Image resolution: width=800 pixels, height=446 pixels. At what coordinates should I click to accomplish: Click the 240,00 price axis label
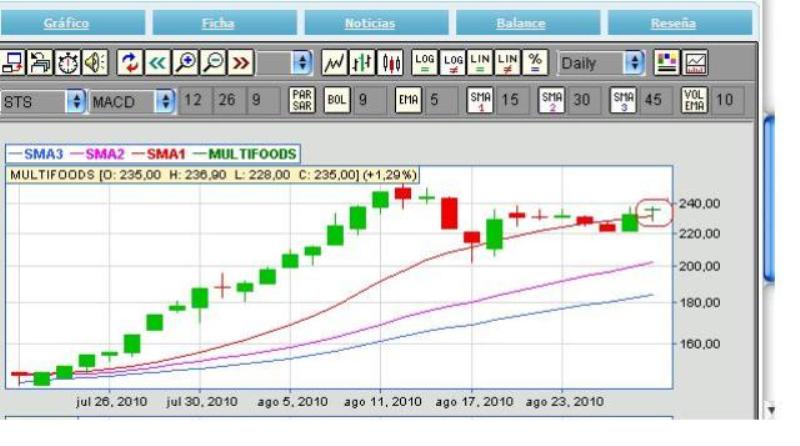tap(699, 204)
